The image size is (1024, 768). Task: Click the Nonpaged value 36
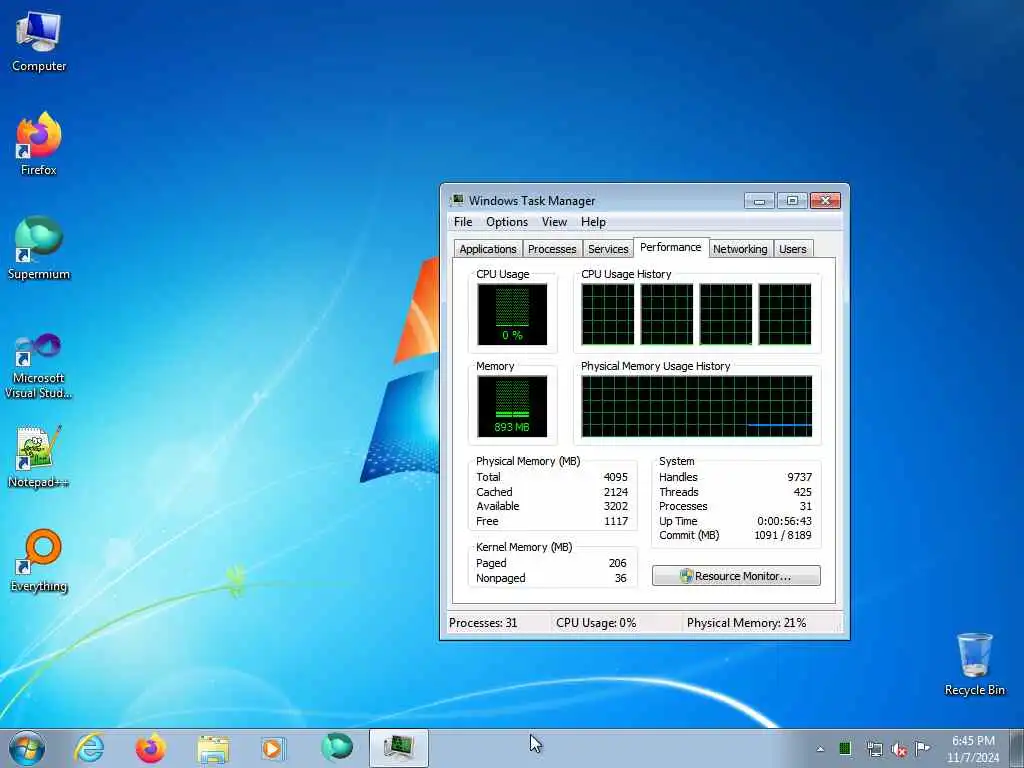click(620, 578)
